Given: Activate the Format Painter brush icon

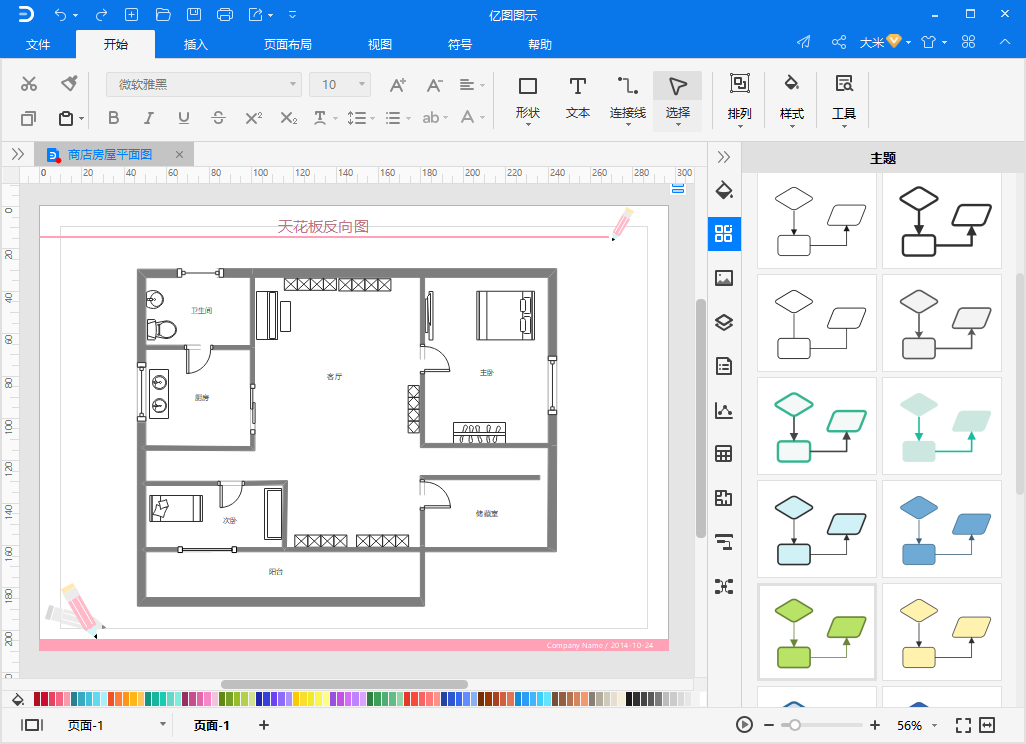Looking at the screenshot, I should point(69,84).
